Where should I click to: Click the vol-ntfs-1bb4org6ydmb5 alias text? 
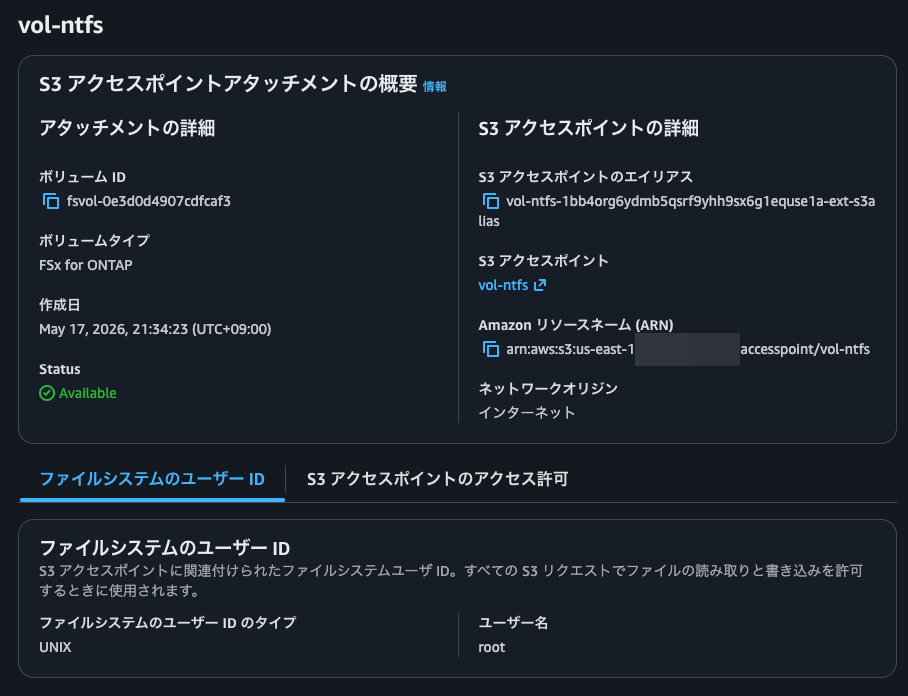(676, 211)
